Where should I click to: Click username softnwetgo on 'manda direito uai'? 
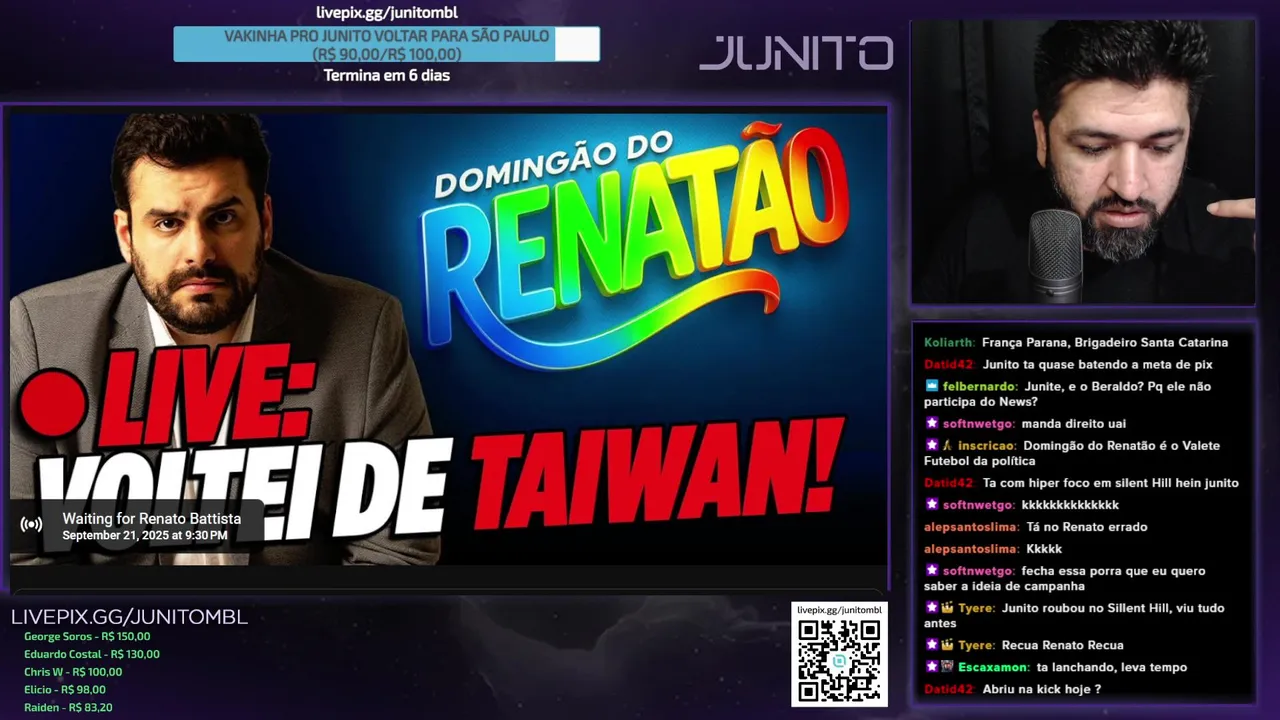pyautogui.click(x=978, y=423)
